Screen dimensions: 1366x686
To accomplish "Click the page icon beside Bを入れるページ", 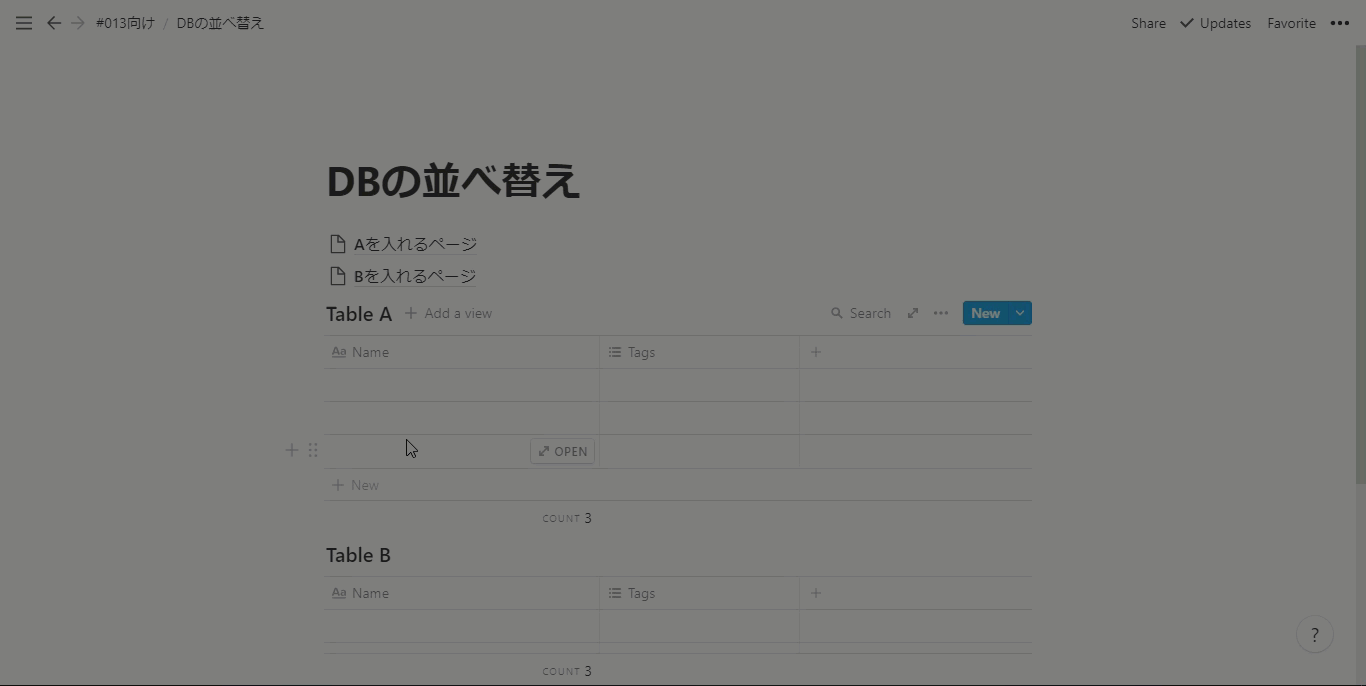I will click(x=338, y=276).
